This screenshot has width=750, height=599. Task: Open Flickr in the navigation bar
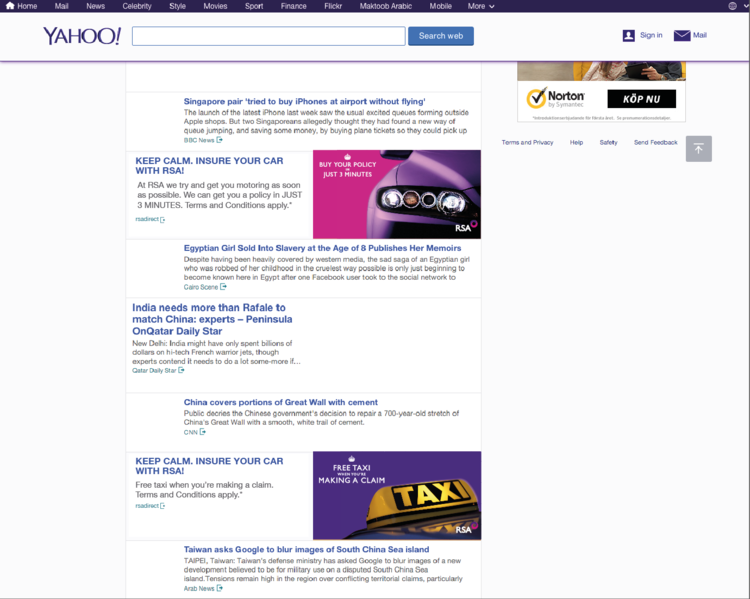point(333,6)
